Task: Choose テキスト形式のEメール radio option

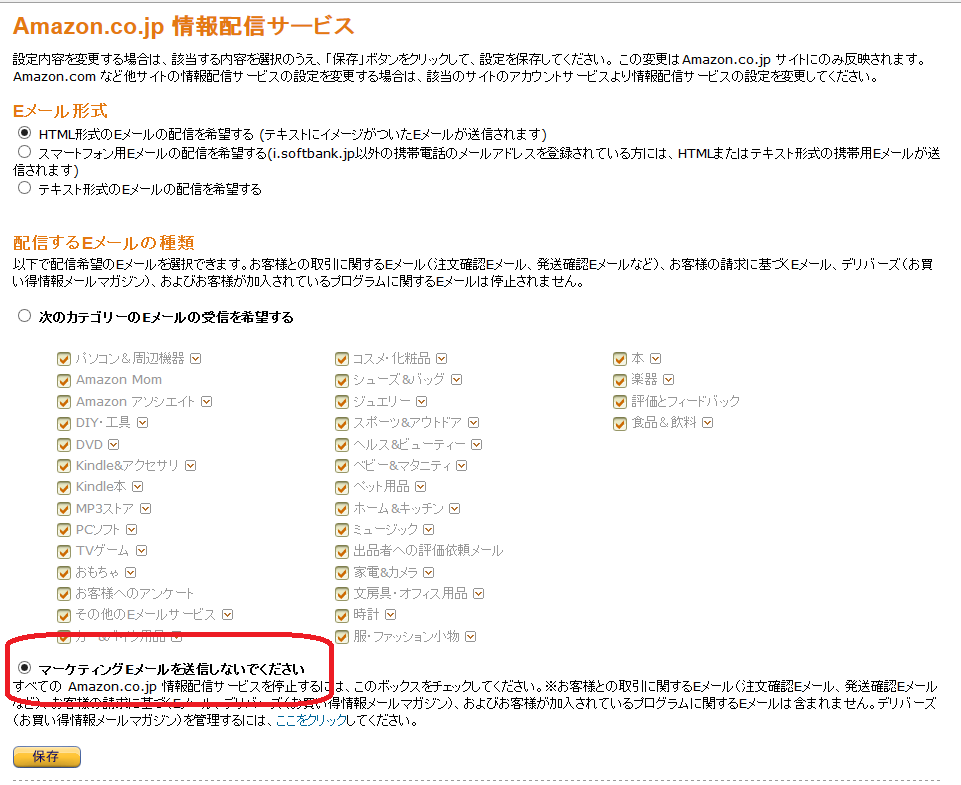Action: pos(25,188)
